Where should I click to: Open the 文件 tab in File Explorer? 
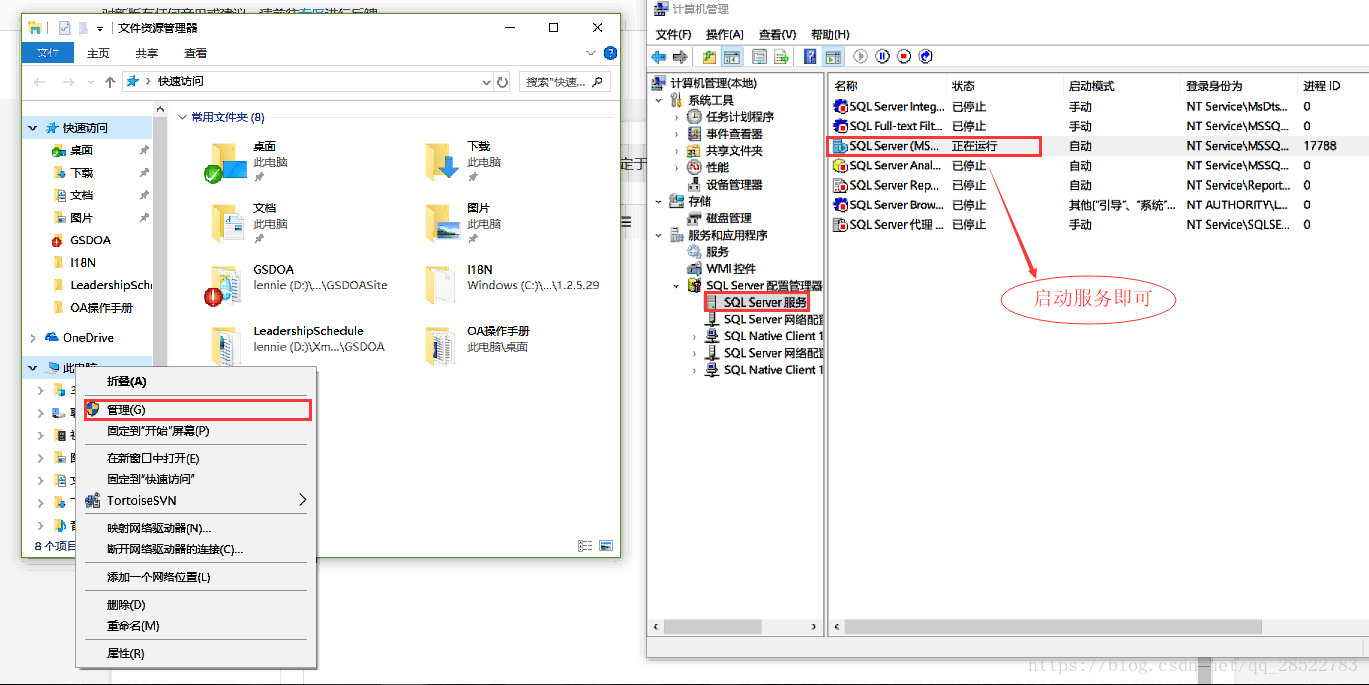pyautogui.click(x=47, y=53)
